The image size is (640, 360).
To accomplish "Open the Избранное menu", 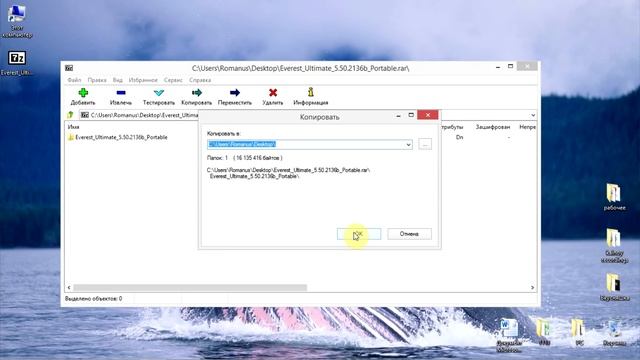I will 143,80.
